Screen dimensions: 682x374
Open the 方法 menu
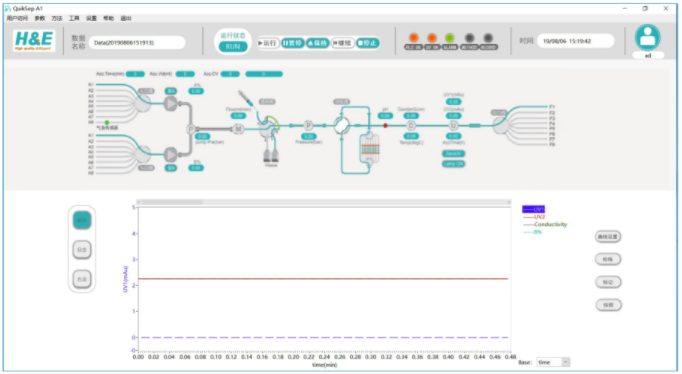[x=57, y=18]
